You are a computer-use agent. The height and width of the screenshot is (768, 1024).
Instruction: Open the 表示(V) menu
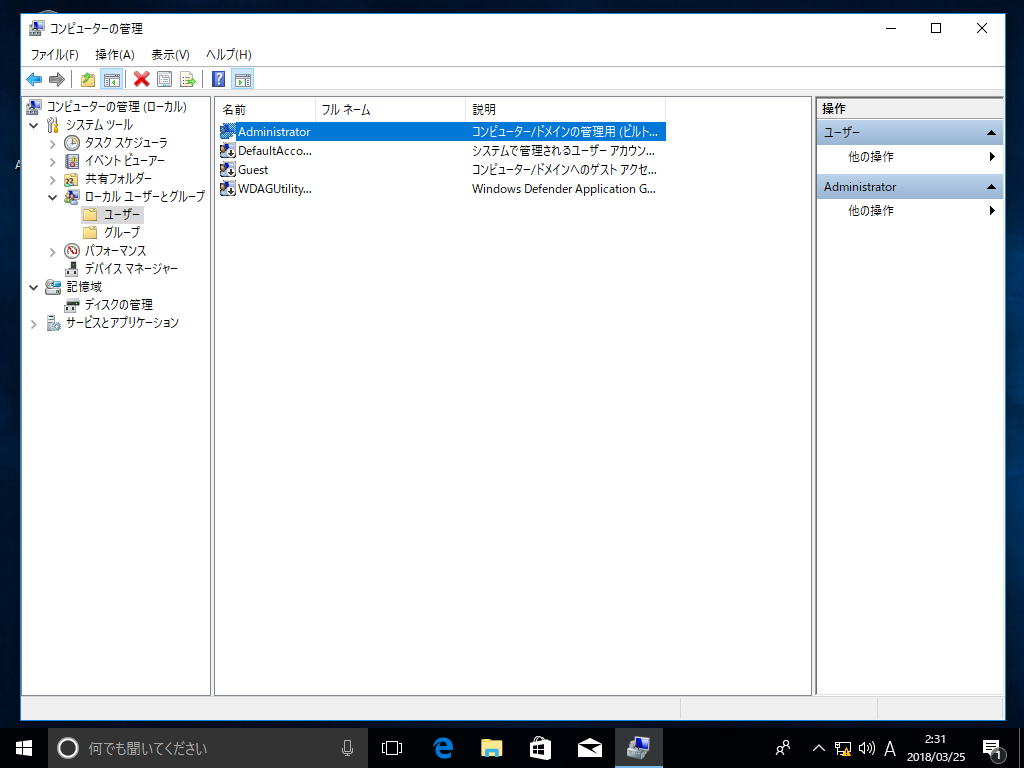(x=170, y=54)
